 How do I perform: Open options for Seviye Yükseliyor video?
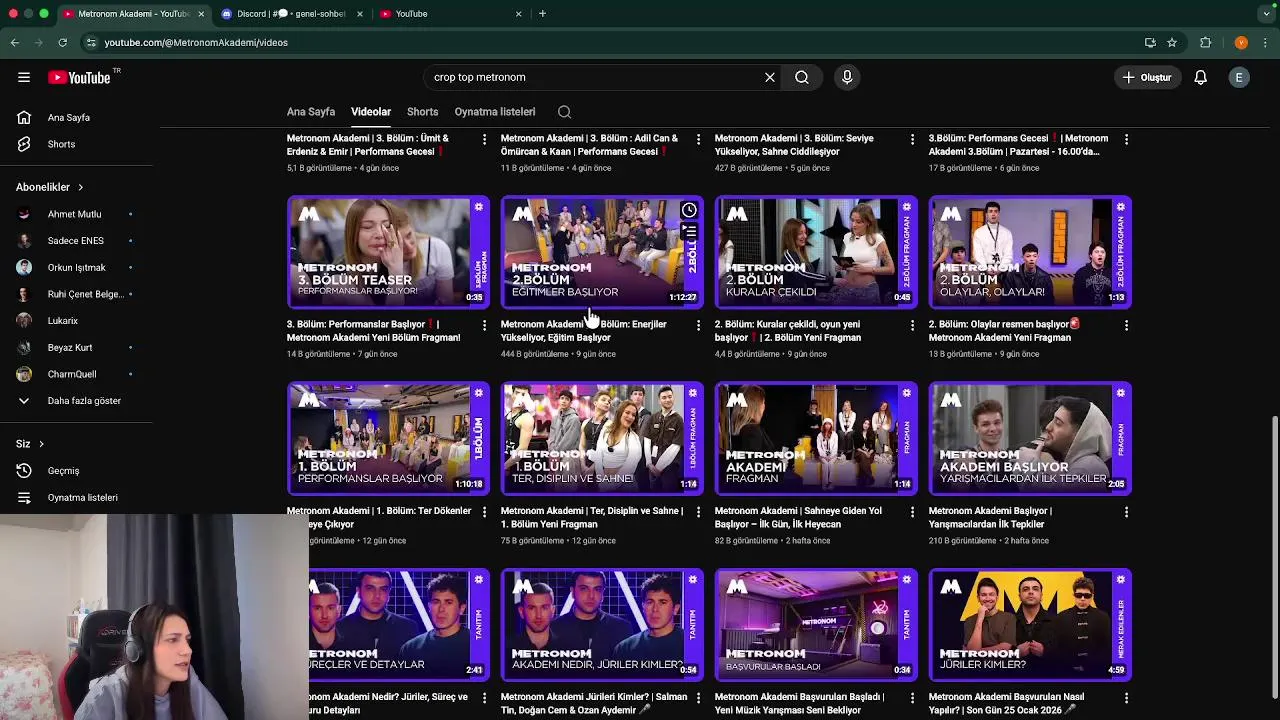point(912,139)
